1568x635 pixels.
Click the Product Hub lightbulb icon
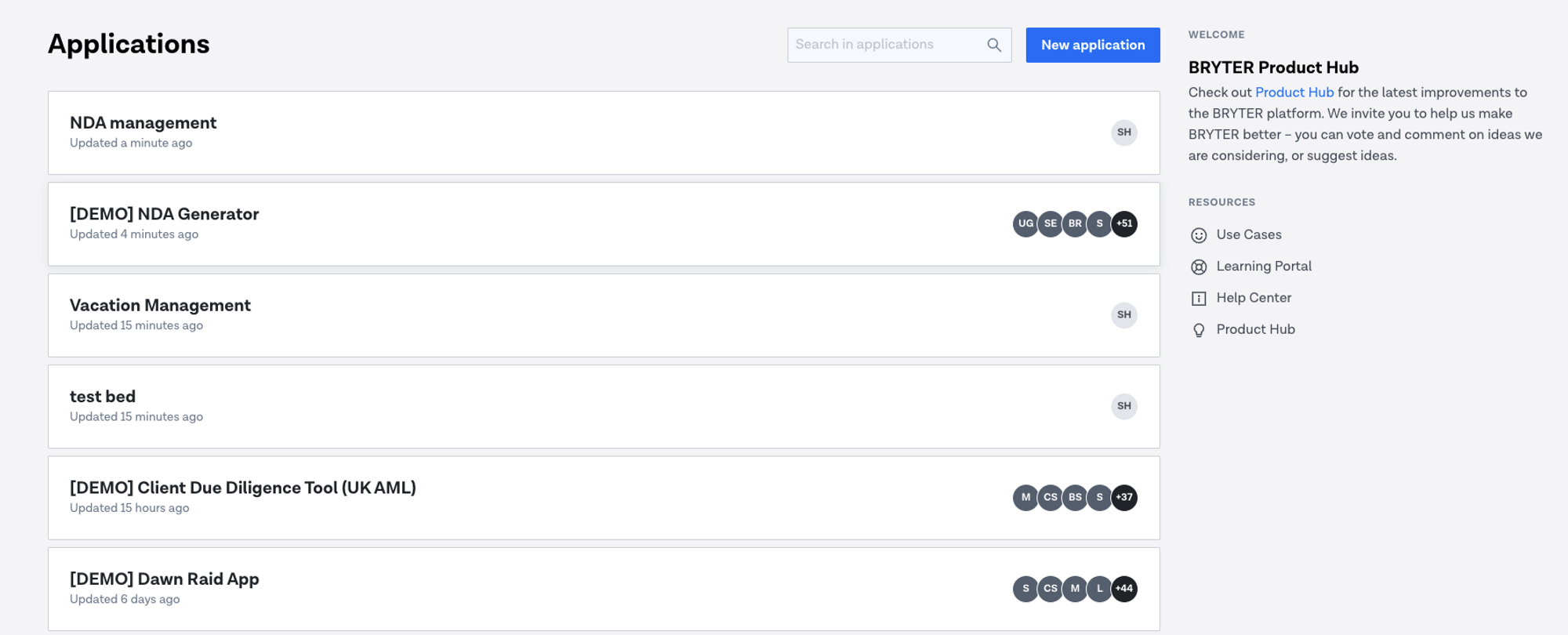pos(1198,330)
